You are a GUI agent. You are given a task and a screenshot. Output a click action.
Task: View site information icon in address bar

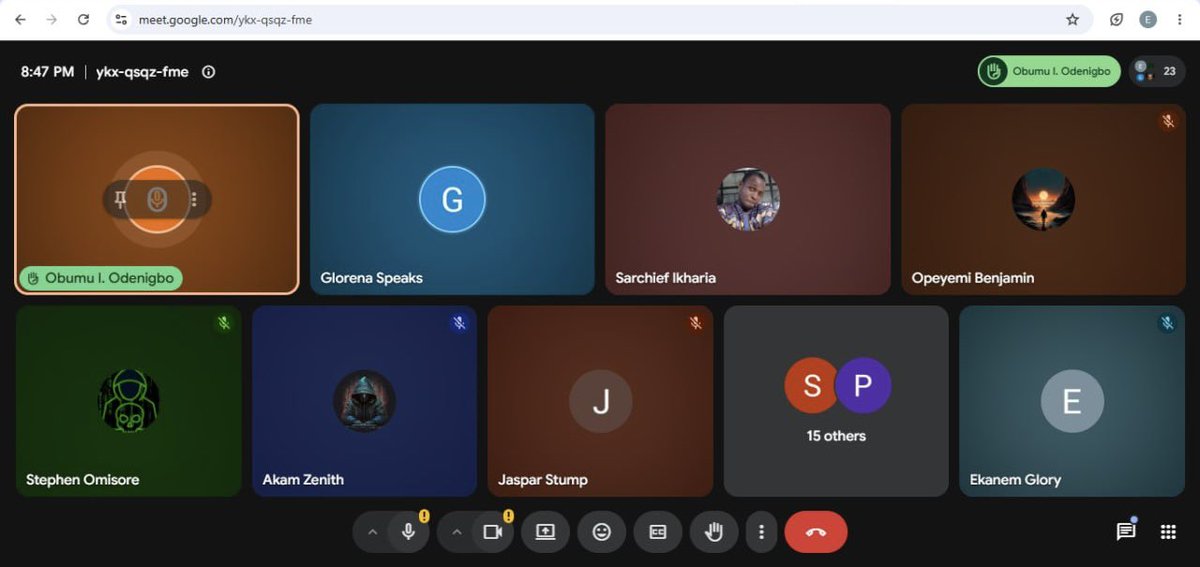click(x=121, y=19)
